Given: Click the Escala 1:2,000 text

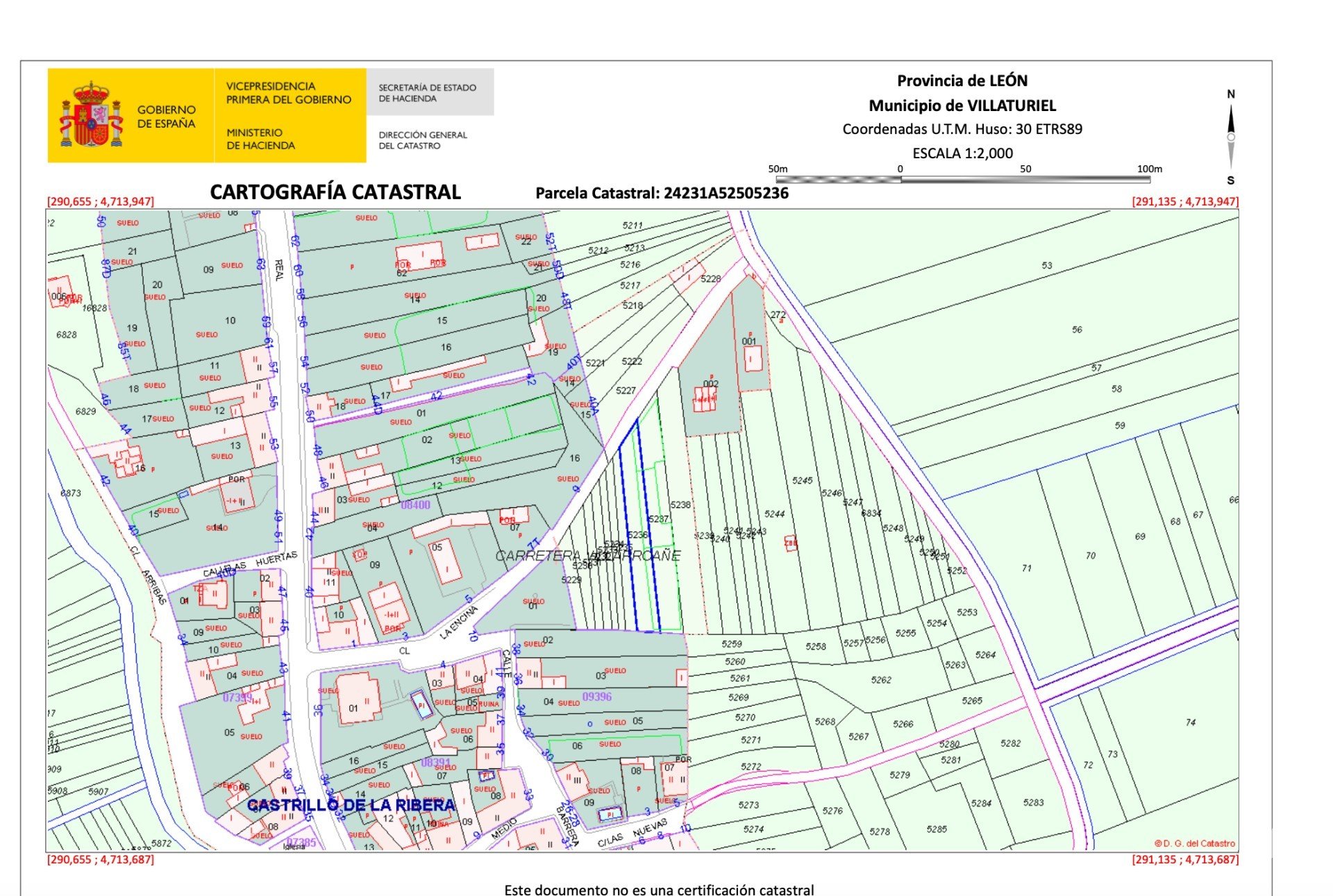Looking at the screenshot, I should point(962,153).
